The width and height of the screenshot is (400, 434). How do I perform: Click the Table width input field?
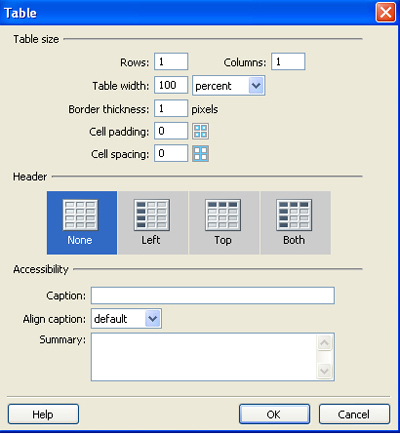tap(171, 85)
